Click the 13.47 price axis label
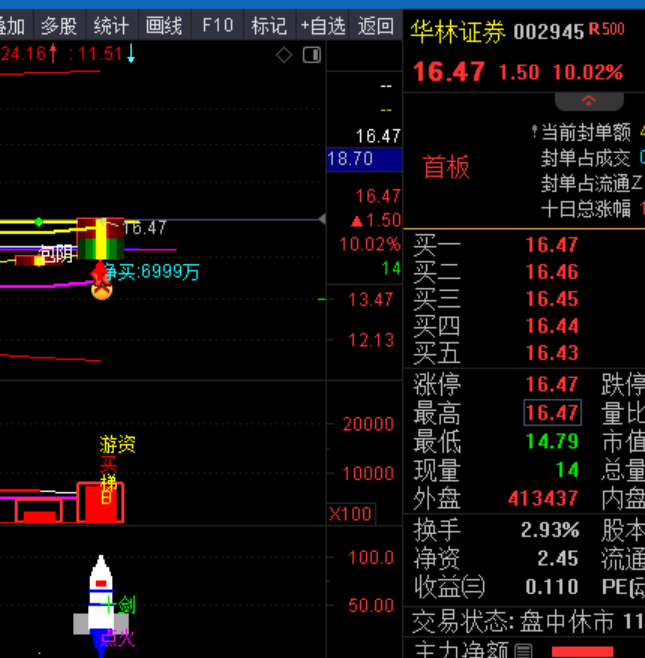 [371, 300]
